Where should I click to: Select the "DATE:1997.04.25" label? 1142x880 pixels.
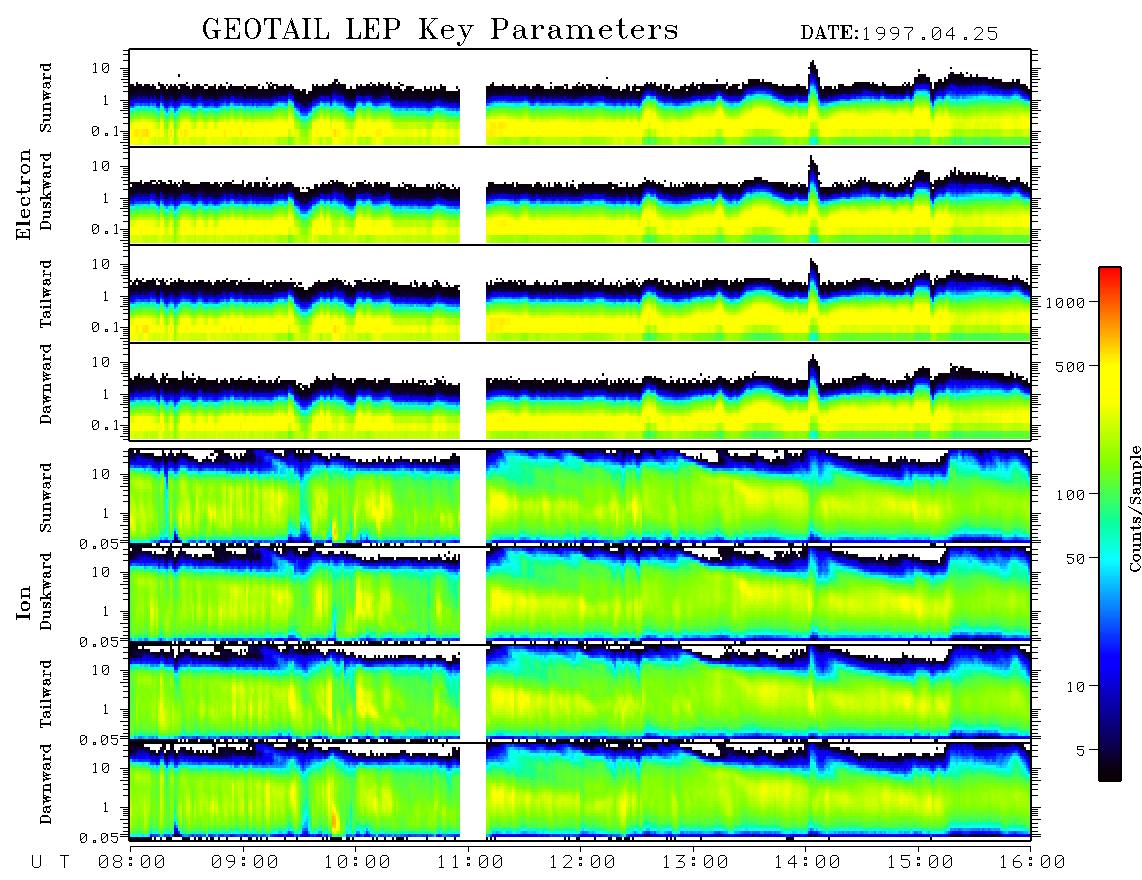[x=899, y=33]
